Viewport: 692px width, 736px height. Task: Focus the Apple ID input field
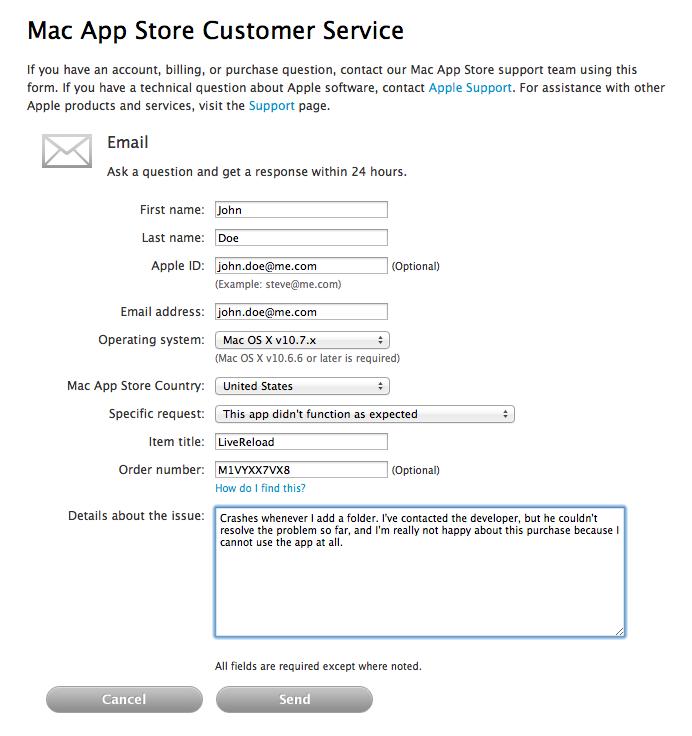click(x=301, y=266)
